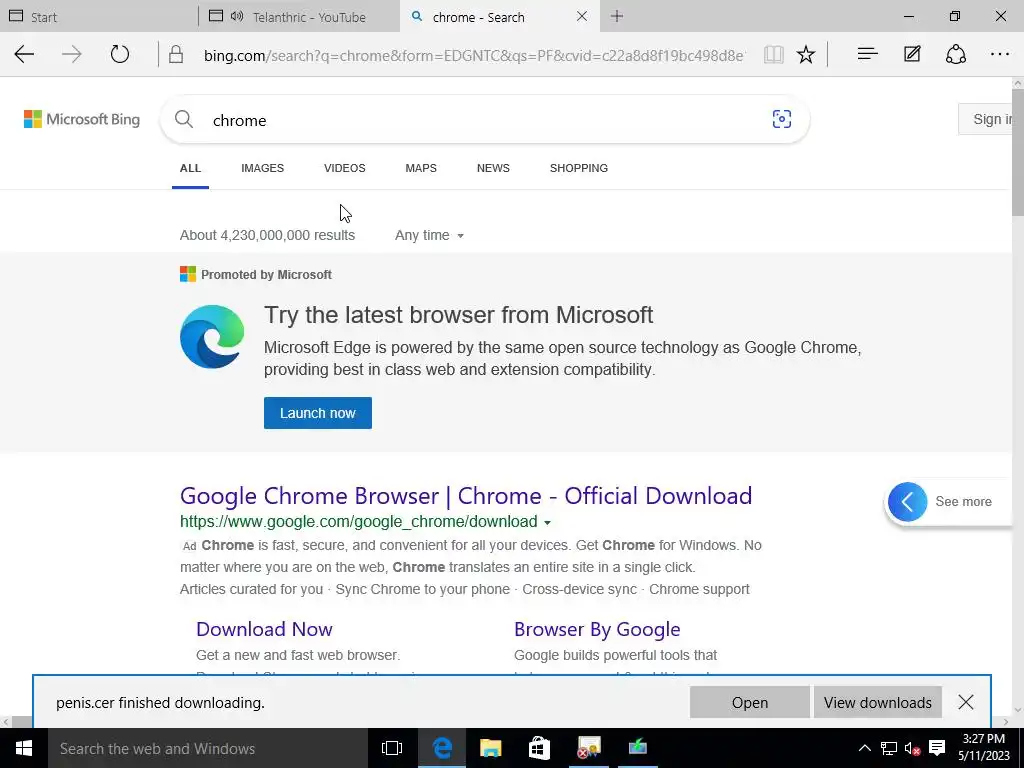
Task: Open Action Center notifications icon
Action: [x=937, y=748]
